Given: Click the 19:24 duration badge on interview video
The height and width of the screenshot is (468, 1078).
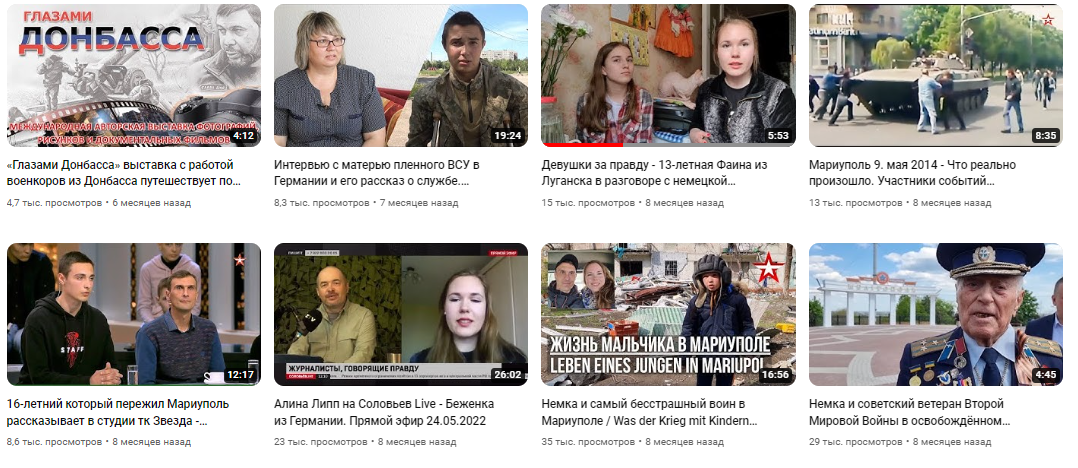Looking at the screenshot, I should [x=507, y=135].
